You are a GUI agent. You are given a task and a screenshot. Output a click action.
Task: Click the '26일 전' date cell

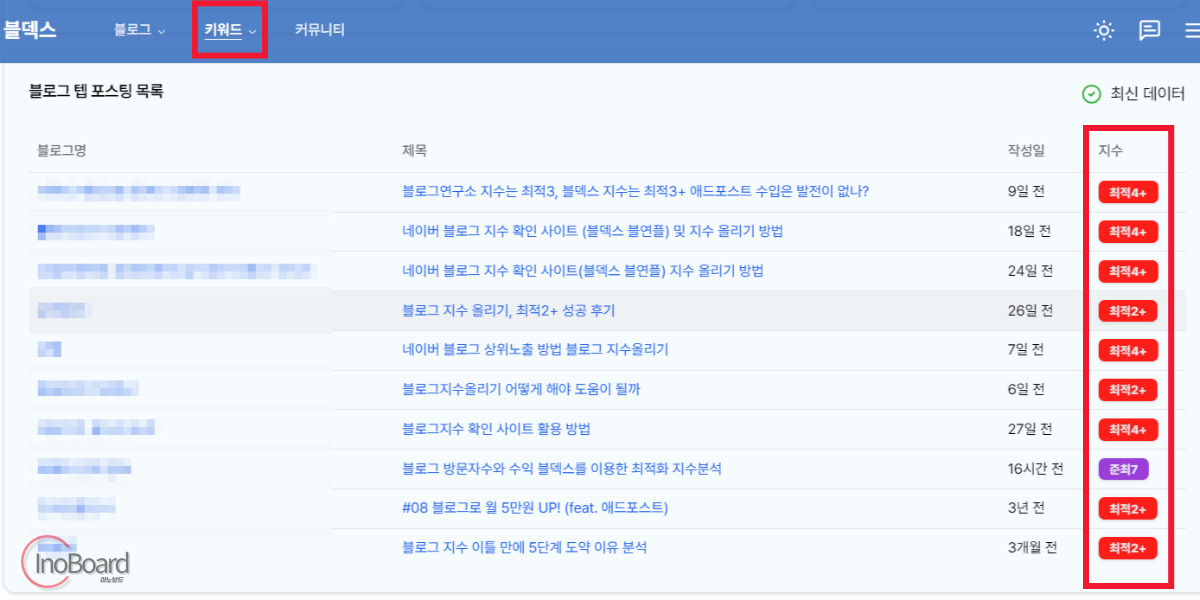pos(1030,310)
